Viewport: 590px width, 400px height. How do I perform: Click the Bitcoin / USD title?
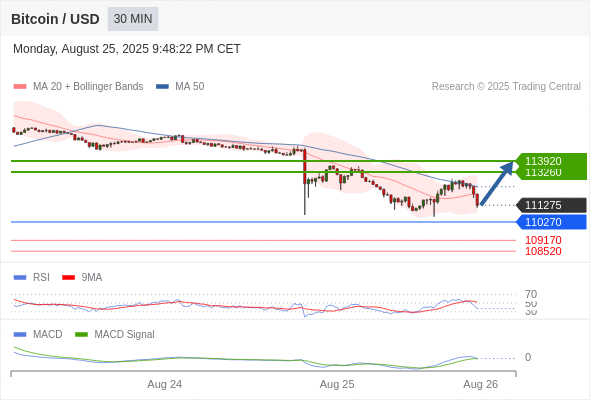coord(55,19)
